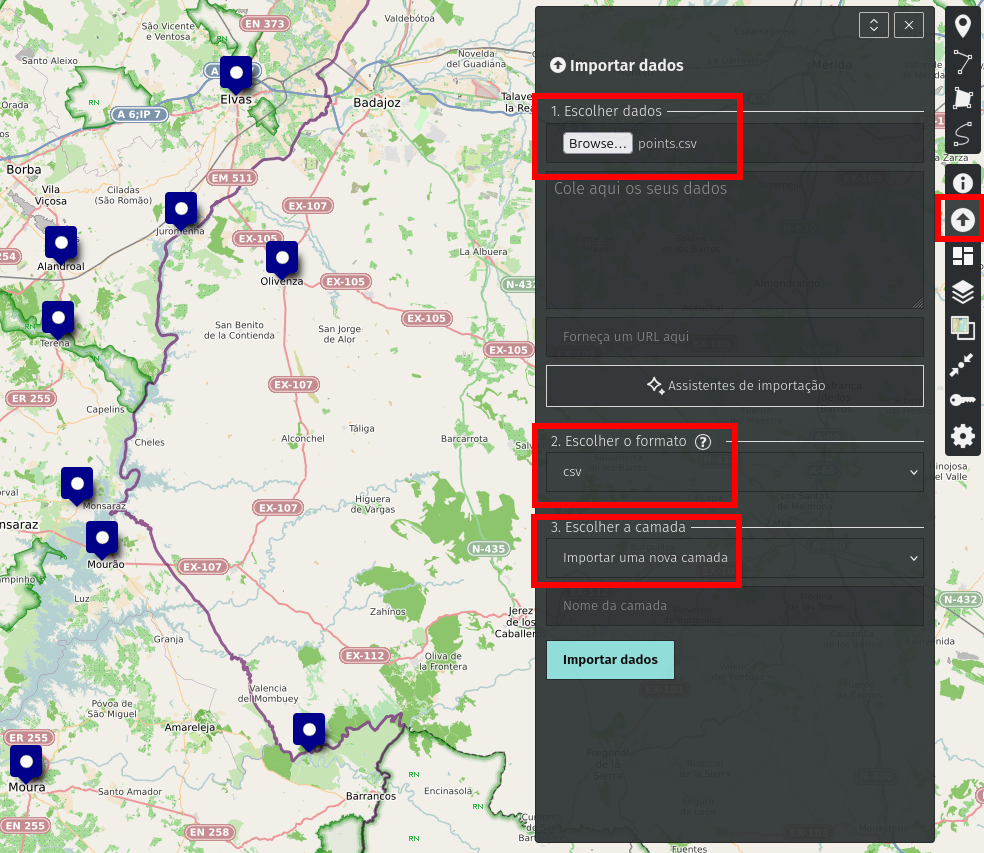Screen dimensions: 984x853
Task: Open the layers manager icon
Action: (963, 292)
